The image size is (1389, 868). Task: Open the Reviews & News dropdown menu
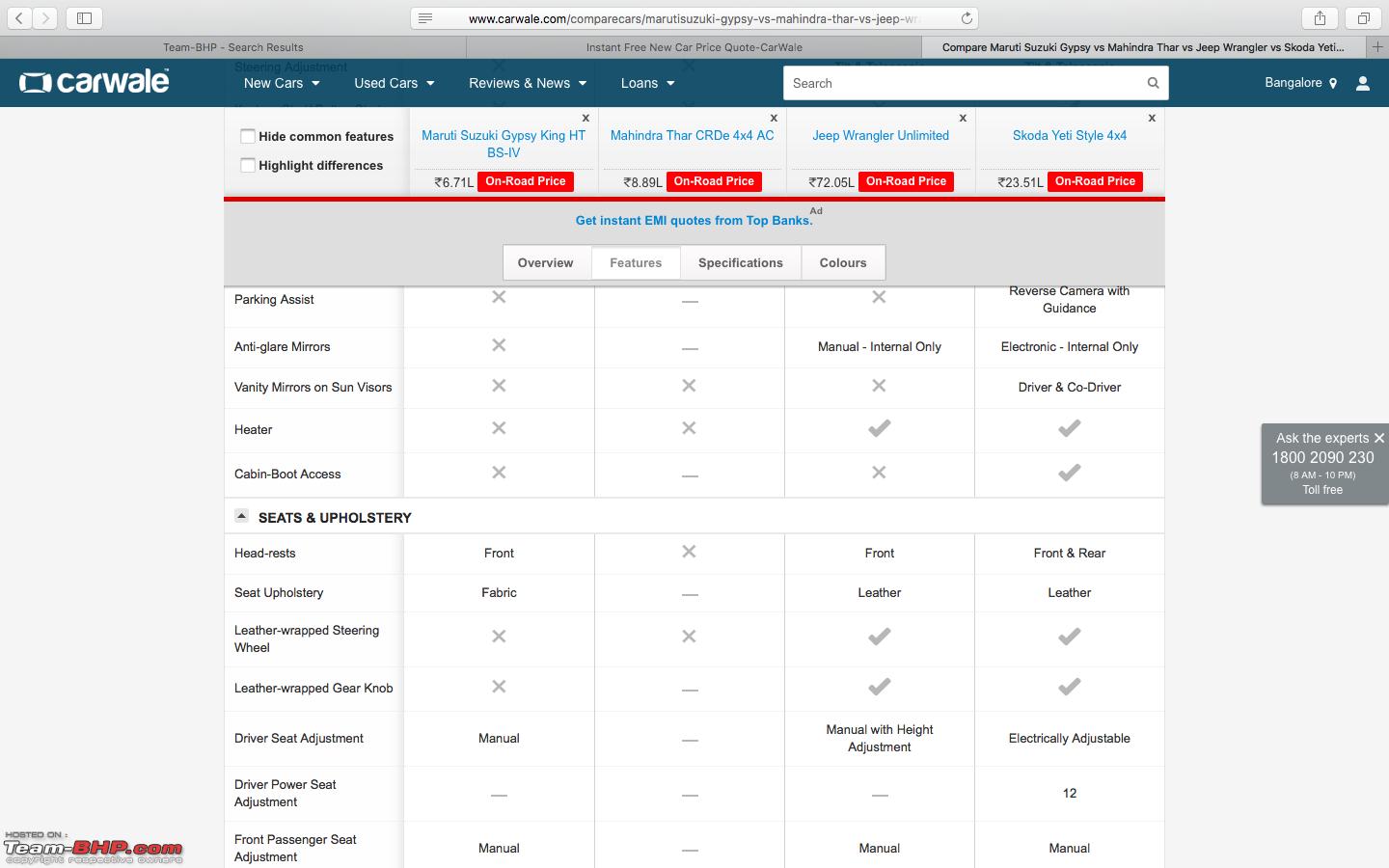[x=528, y=83]
